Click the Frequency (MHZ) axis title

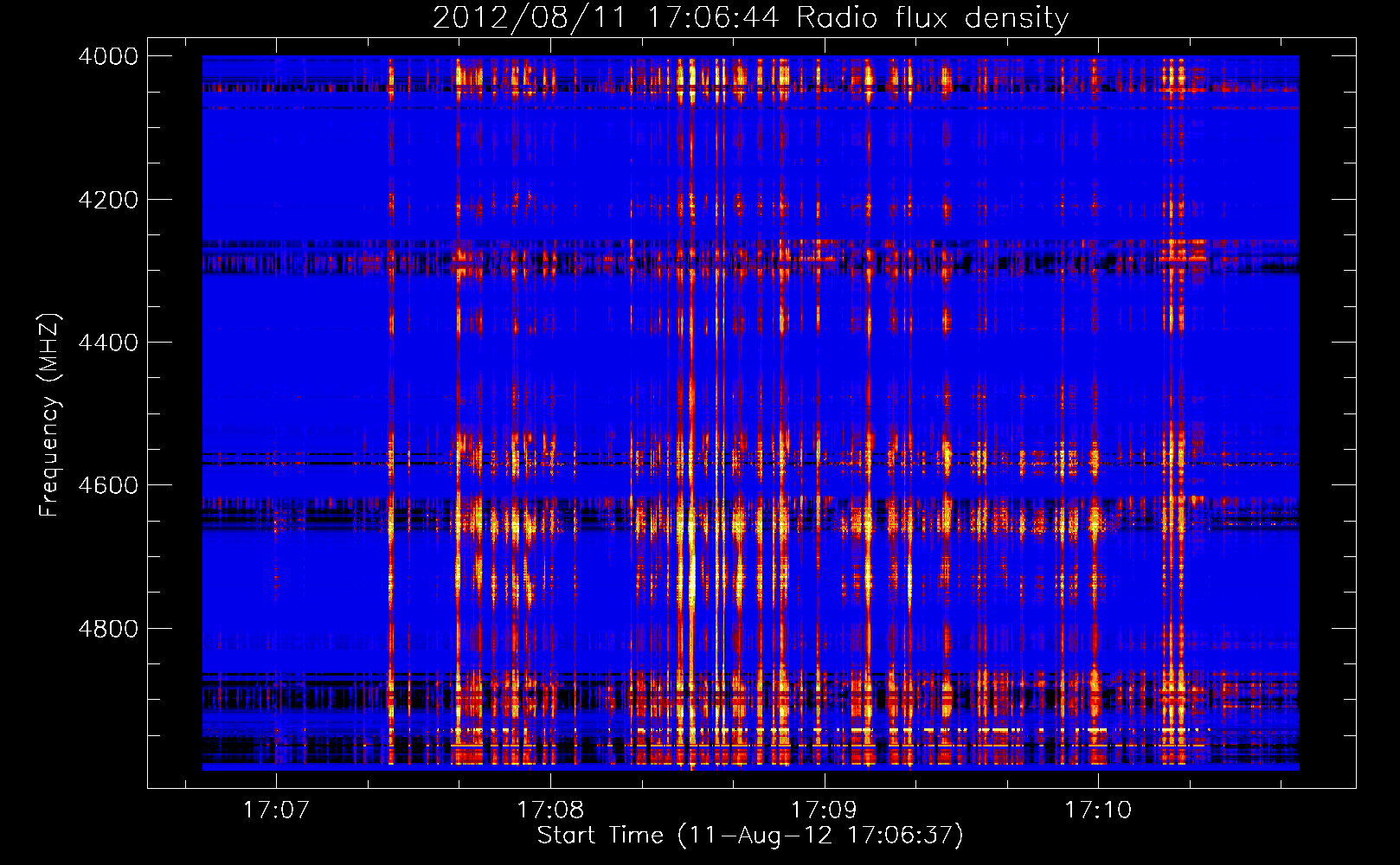(50, 414)
